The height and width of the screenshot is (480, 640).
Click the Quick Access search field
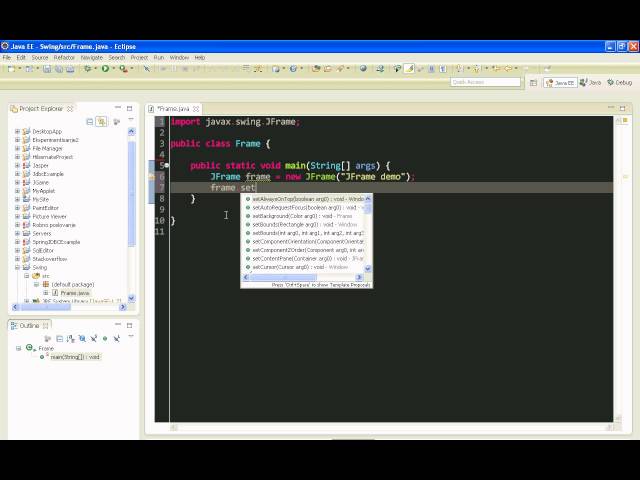point(485,82)
